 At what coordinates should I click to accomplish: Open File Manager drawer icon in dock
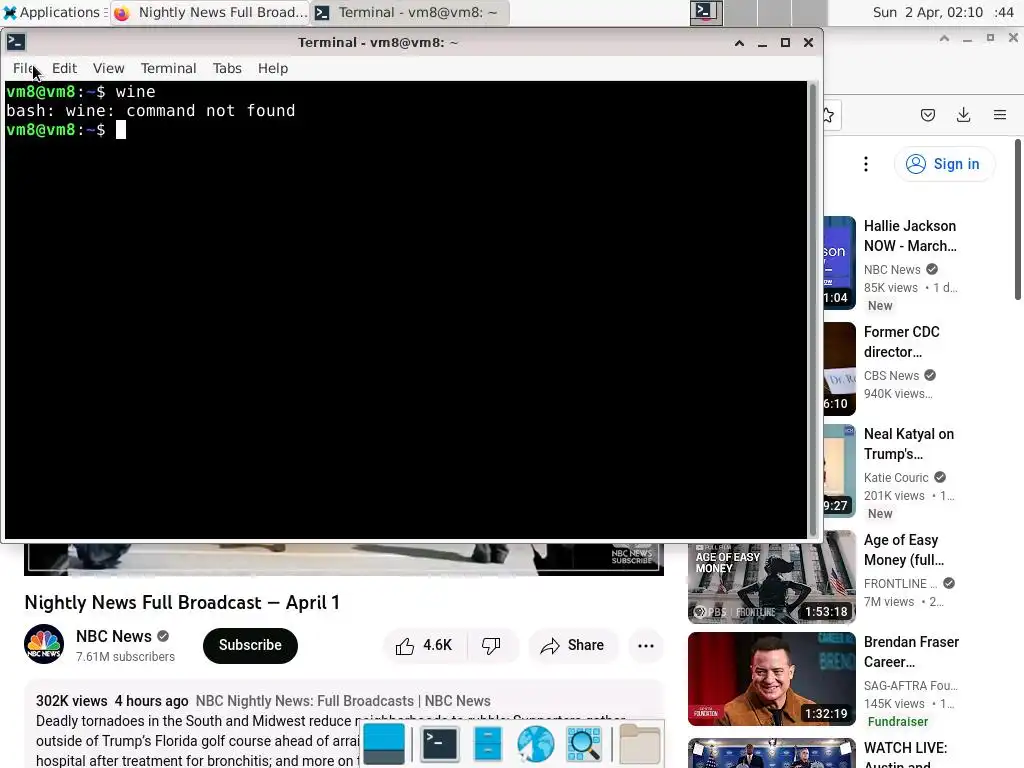point(487,744)
